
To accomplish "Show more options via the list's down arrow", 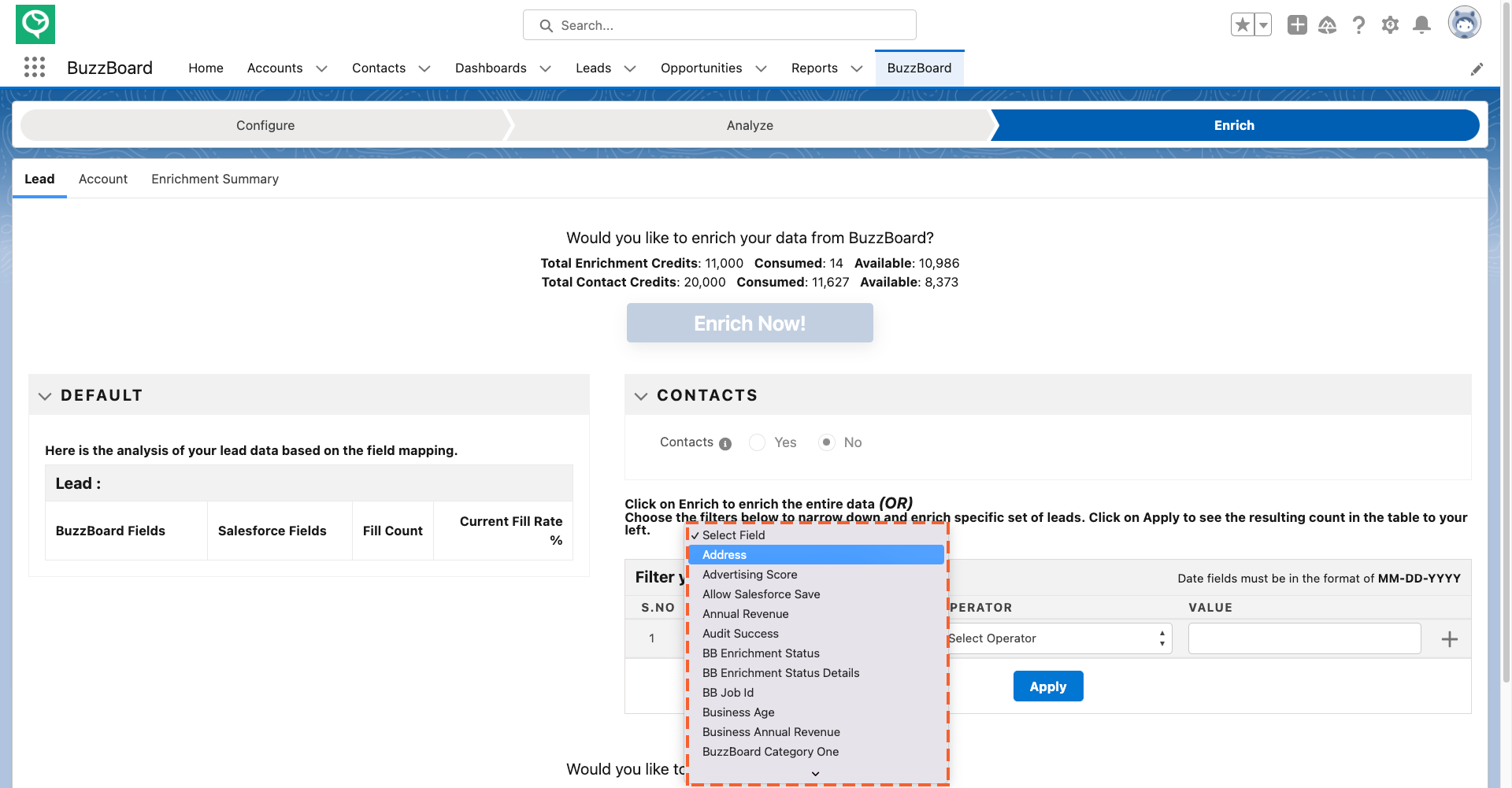I will [x=815, y=774].
